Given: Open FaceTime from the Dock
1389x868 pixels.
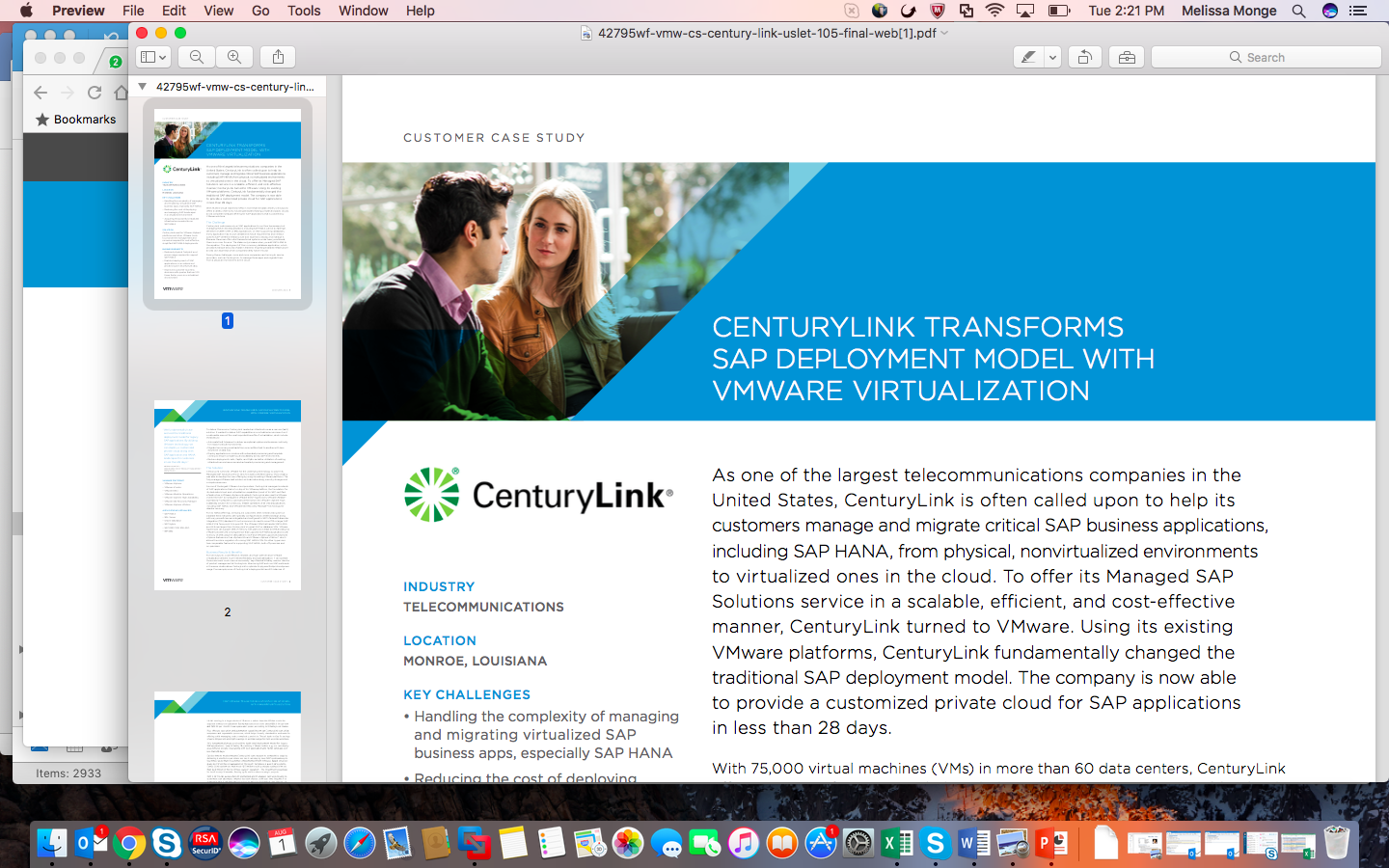Looking at the screenshot, I should [705, 843].
